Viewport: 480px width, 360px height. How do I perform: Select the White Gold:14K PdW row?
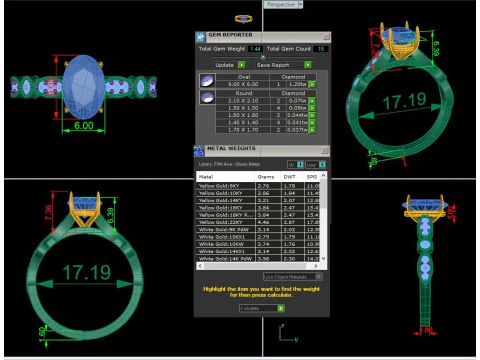click(x=258, y=259)
